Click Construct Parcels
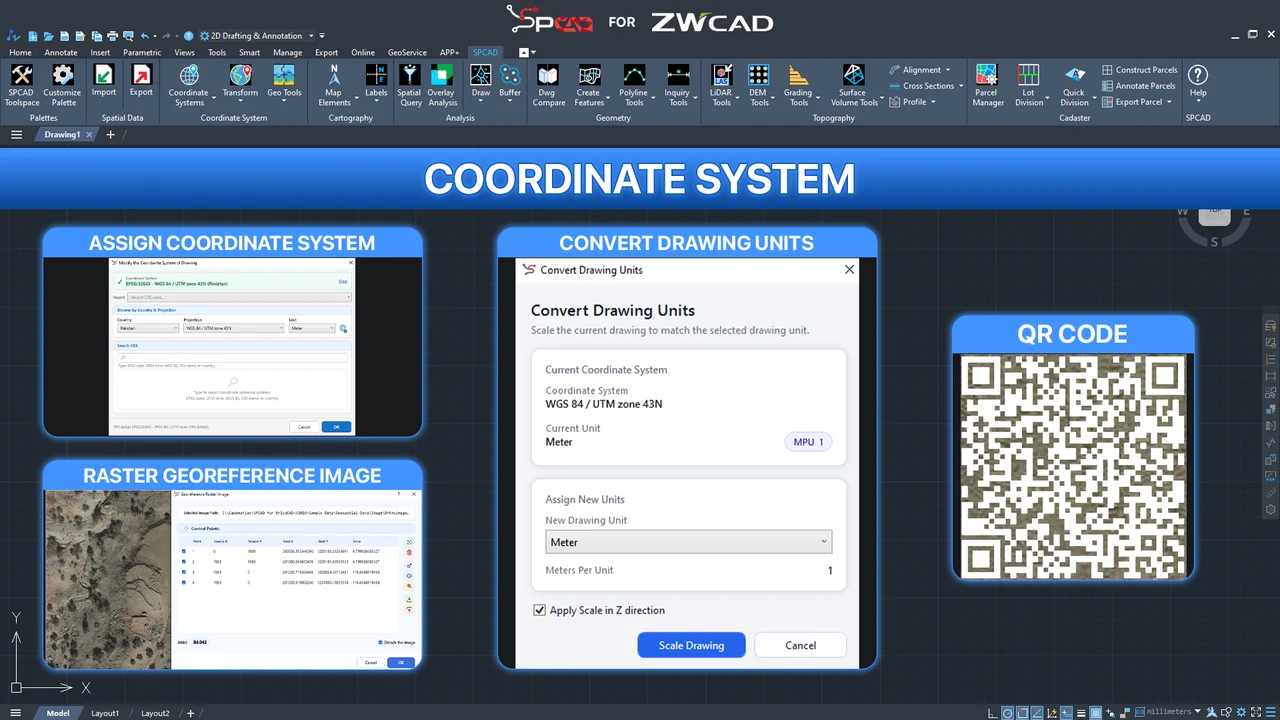The height and width of the screenshot is (720, 1280). (x=1139, y=70)
